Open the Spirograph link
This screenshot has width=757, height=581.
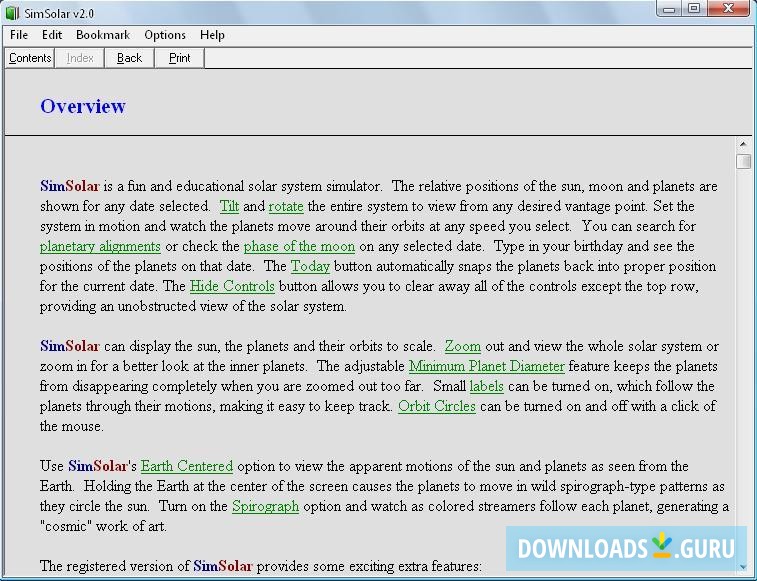[x=266, y=506]
